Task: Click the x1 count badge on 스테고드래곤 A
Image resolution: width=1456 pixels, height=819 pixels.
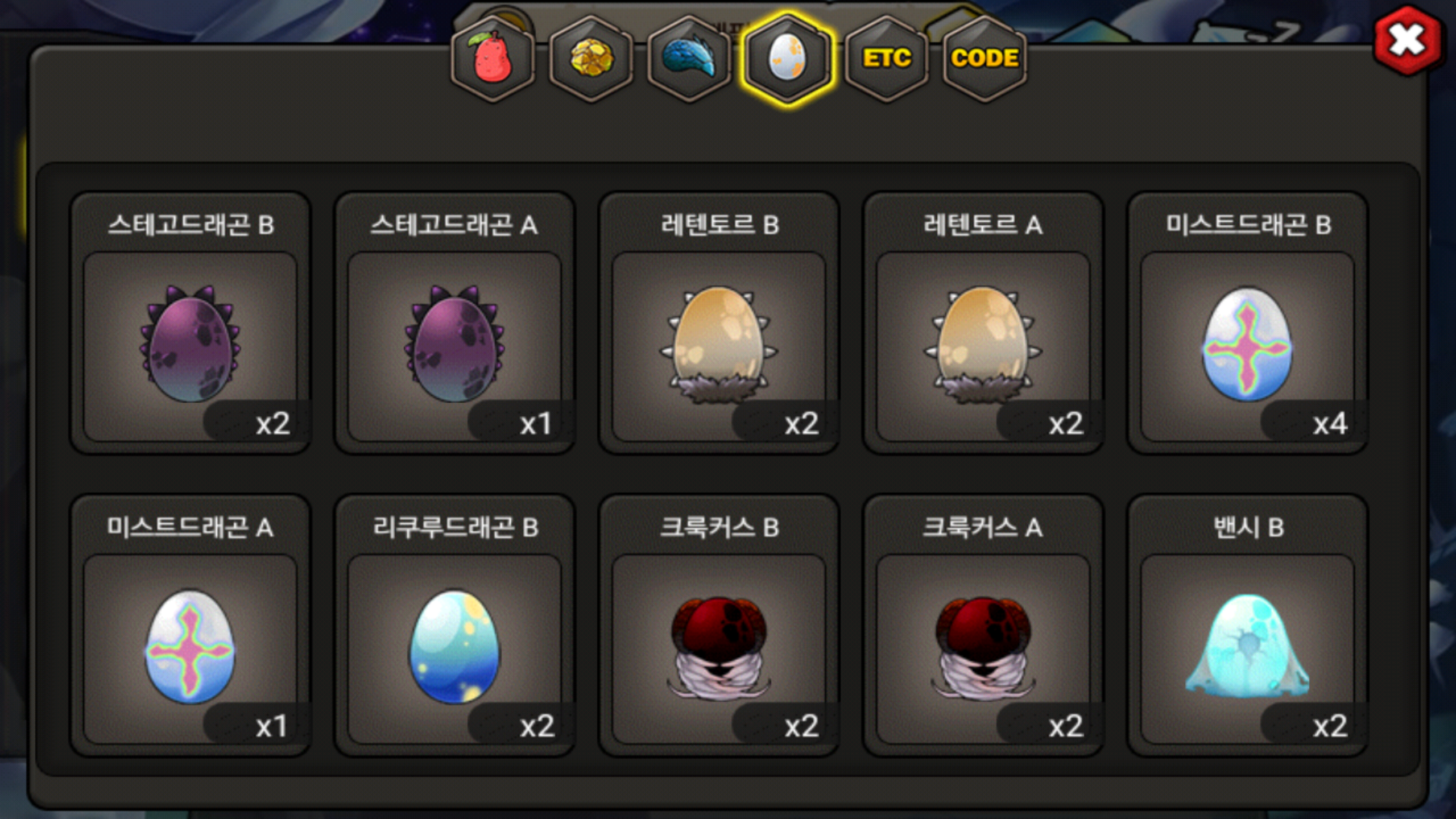Action: pyautogui.click(x=536, y=424)
